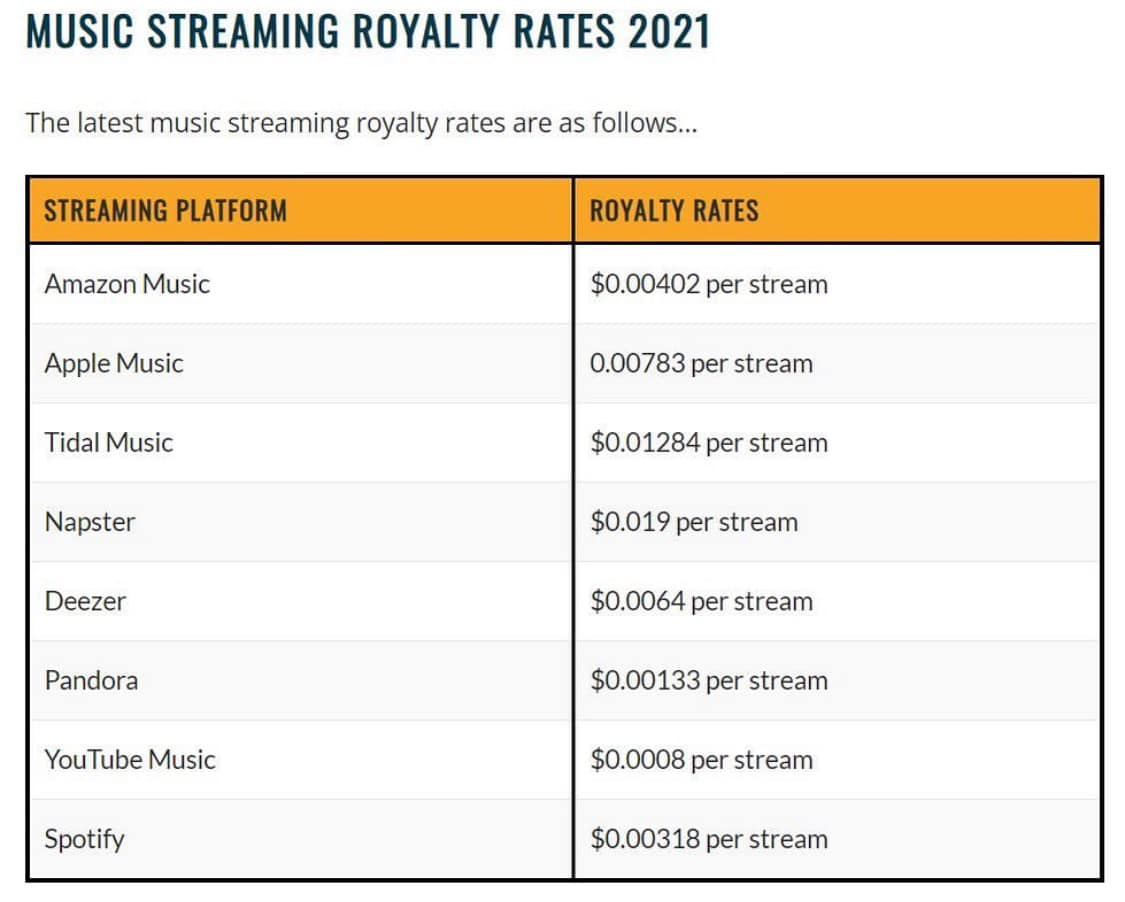Select Pandora's $0.00133 per stream rate
Image resolution: width=1125 pixels, height=902 pixels.
[709, 680]
